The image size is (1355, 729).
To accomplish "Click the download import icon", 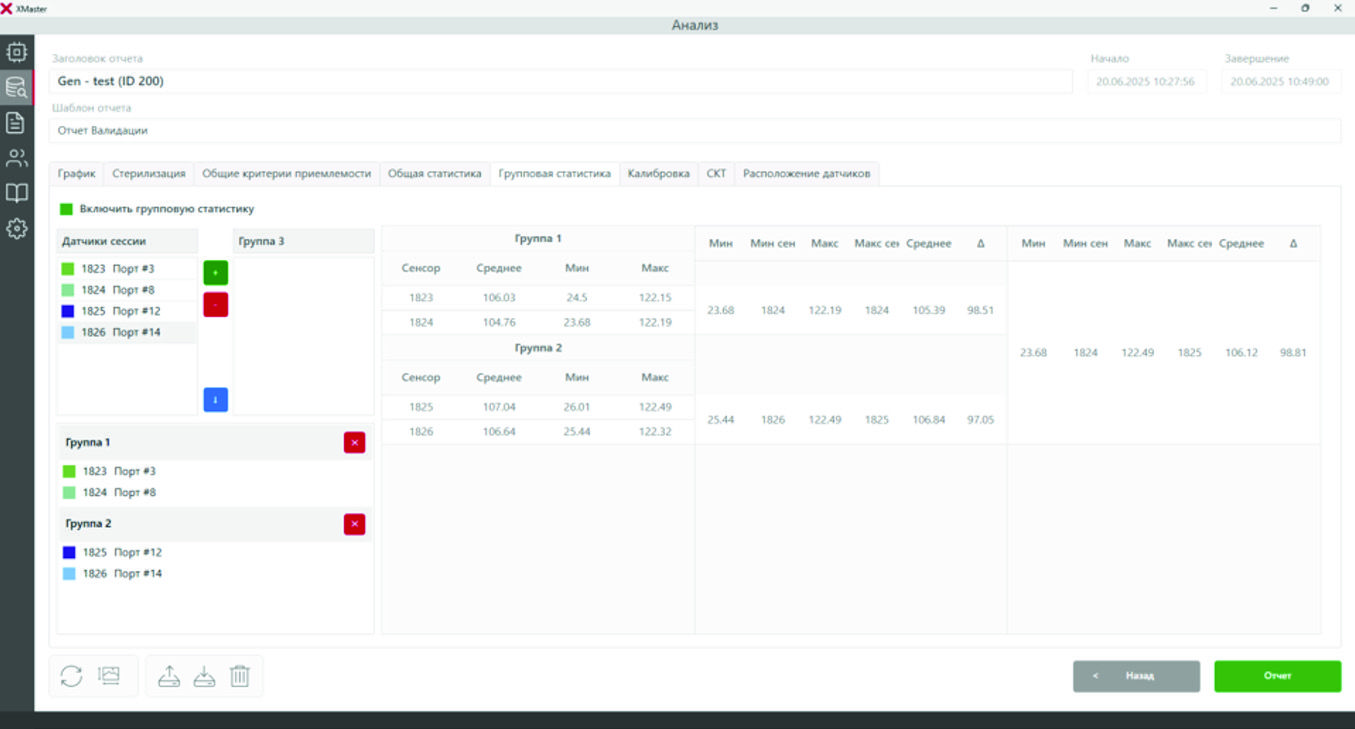I will (x=204, y=676).
